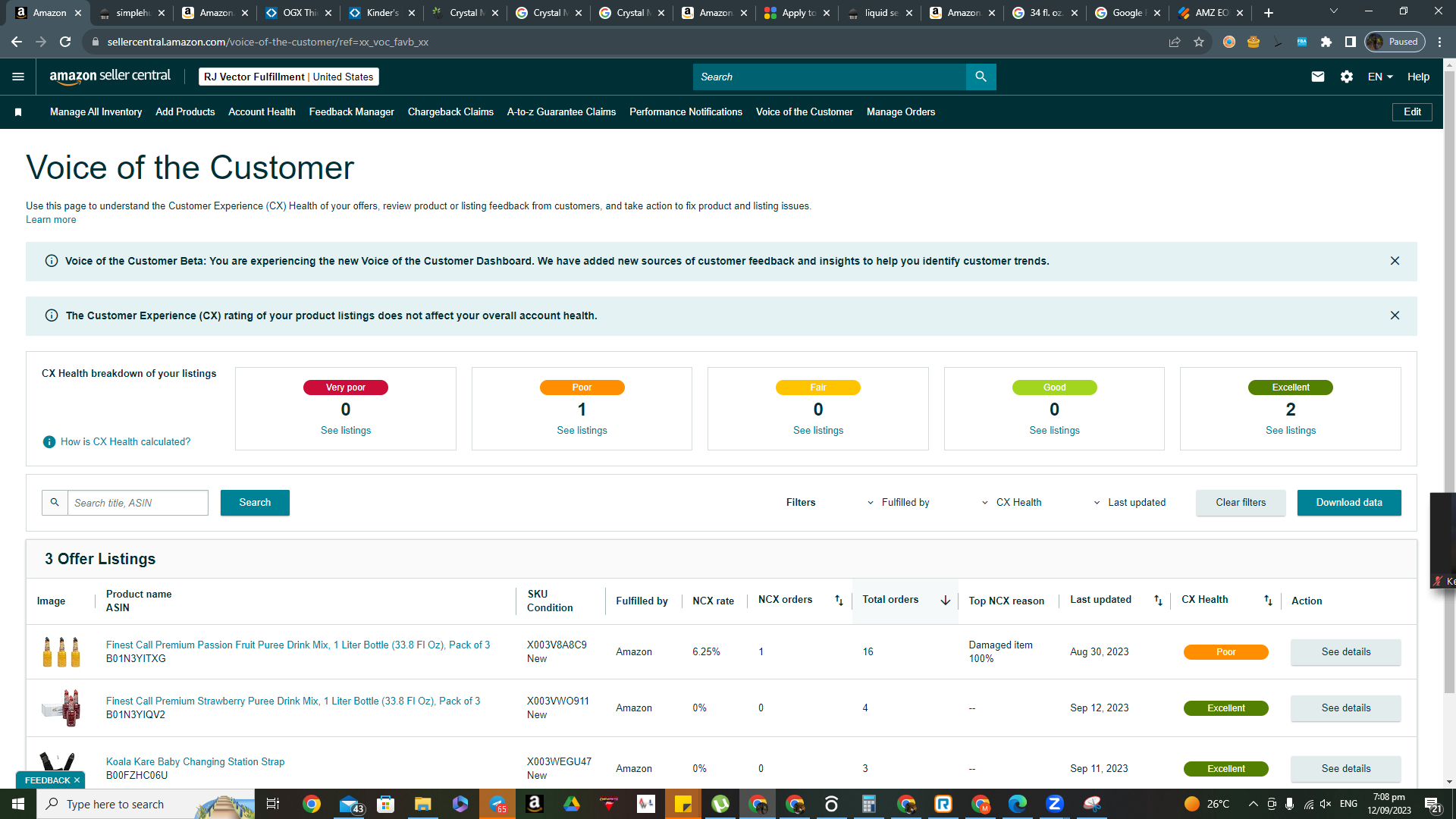Viewport: 1456px width, 819px height.
Task: Switch to the AMZ browser tab
Action: 1211,13
